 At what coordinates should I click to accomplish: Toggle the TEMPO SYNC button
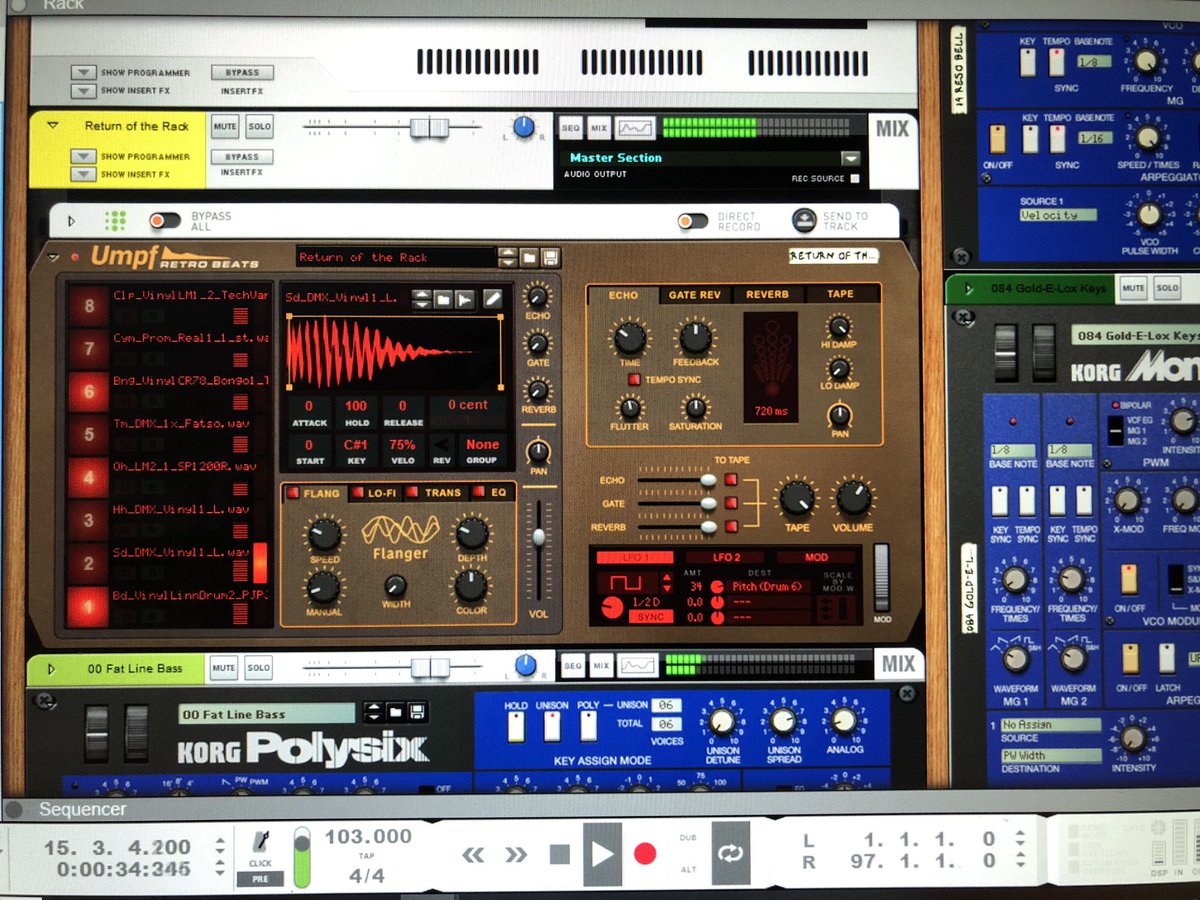click(x=636, y=380)
